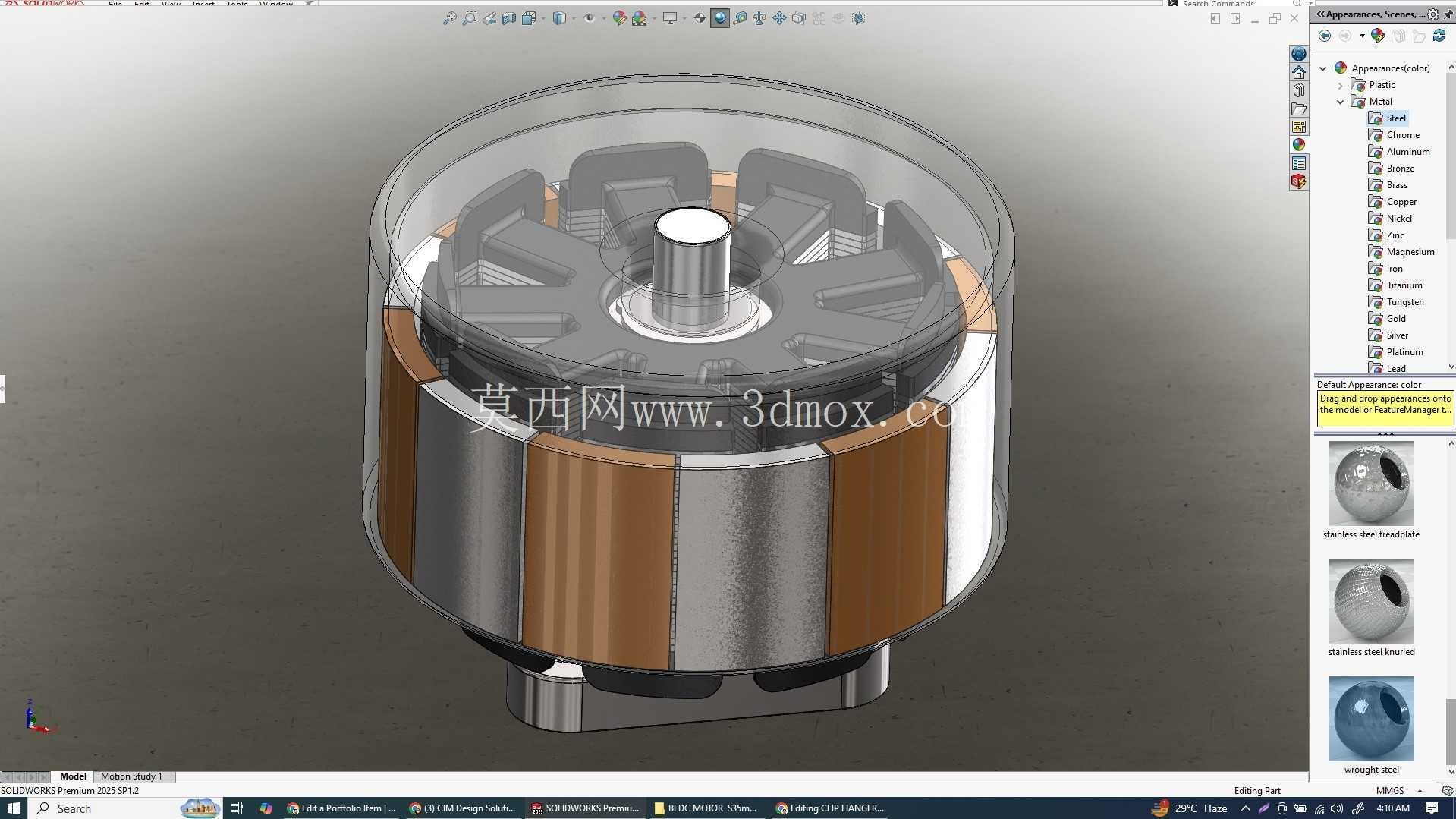Choose stainless steel knurled appearance thumbnail
This screenshot has width=1456, height=819.
tap(1371, 601)
